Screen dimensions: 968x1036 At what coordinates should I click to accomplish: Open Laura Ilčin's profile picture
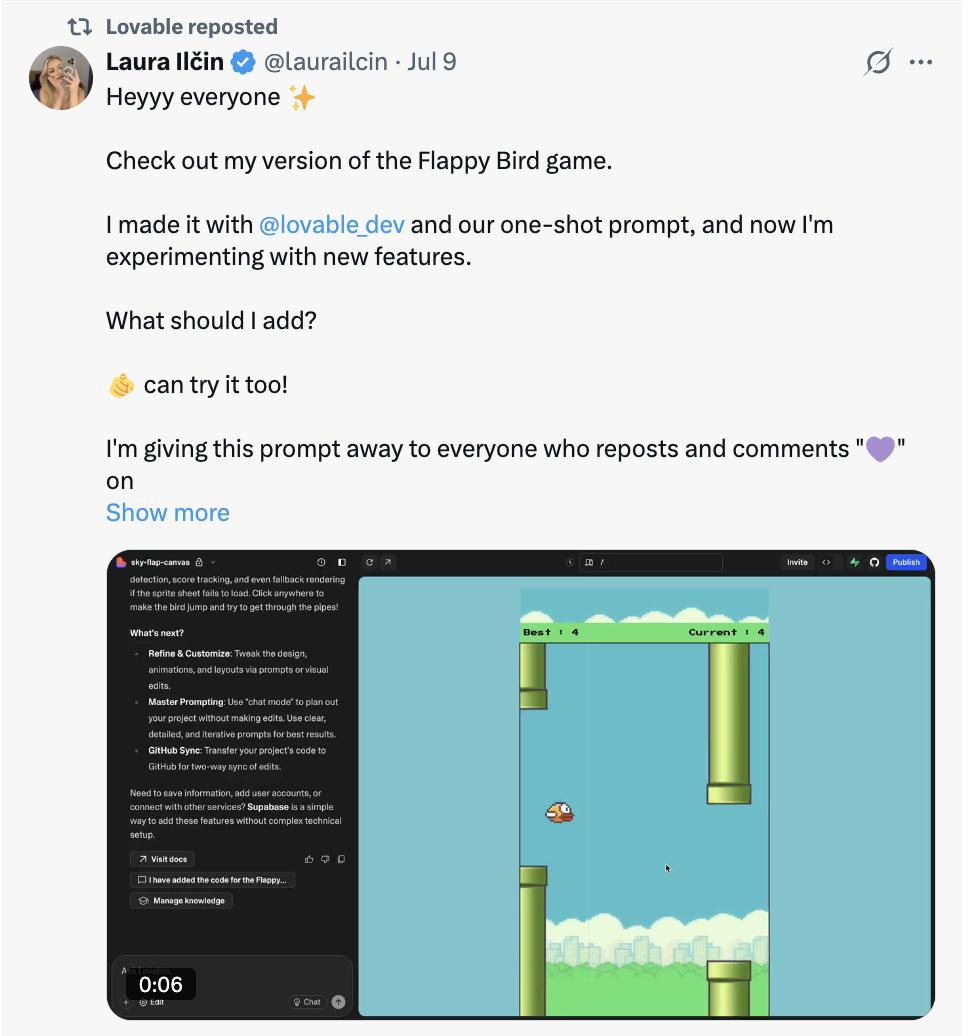coord(61,77)
